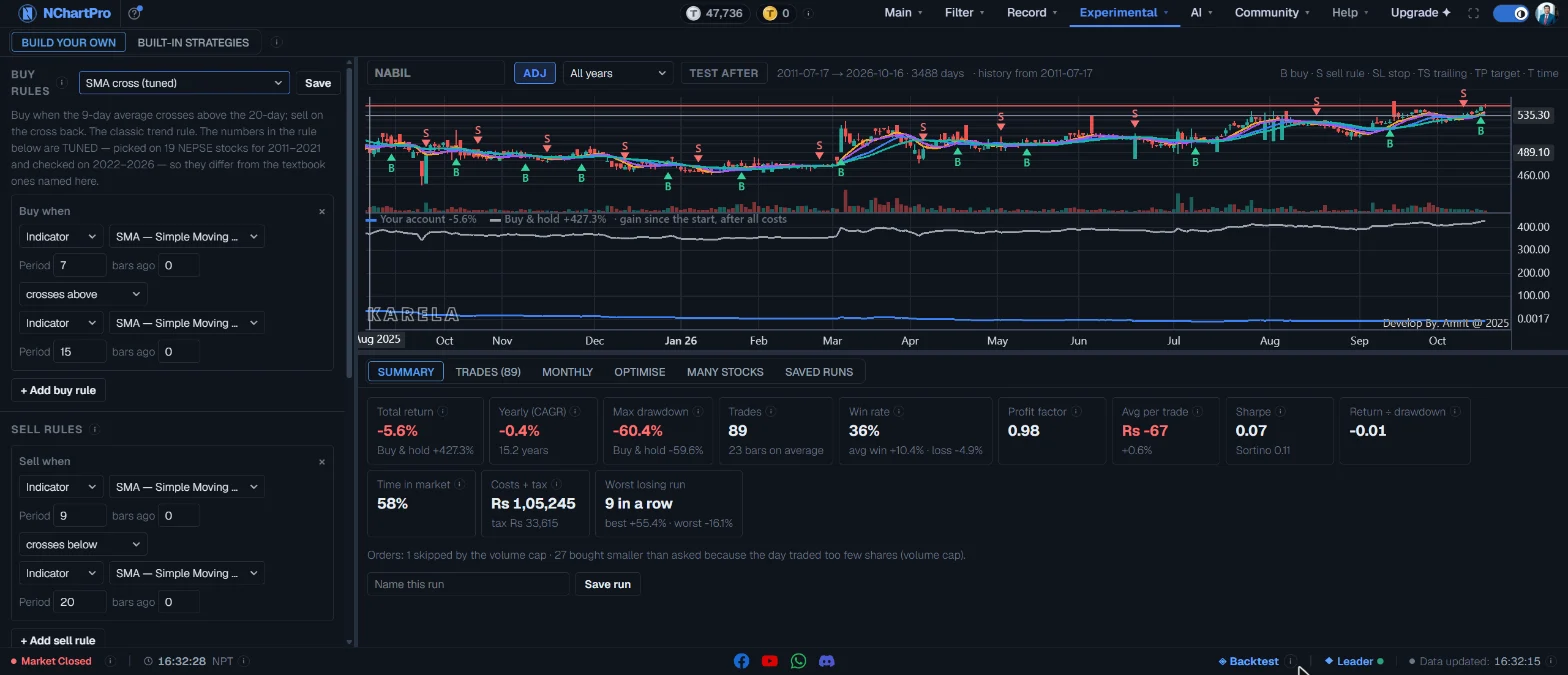1568x675 pixels.
Task: Open the Main menu
Action: click(x=903, y=13)
